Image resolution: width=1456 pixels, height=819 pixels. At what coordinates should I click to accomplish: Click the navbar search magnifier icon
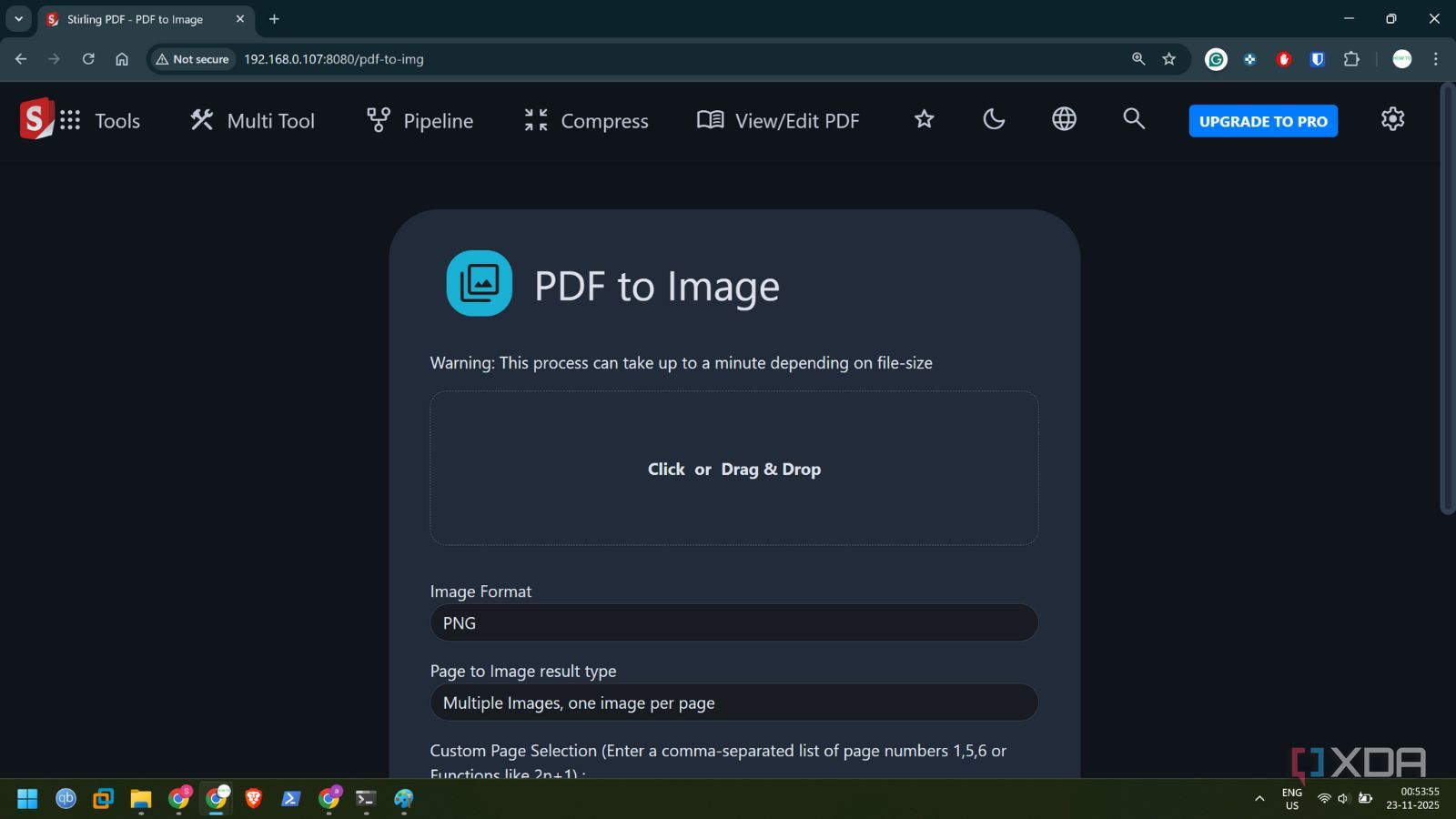click(x=1134, y=118)
